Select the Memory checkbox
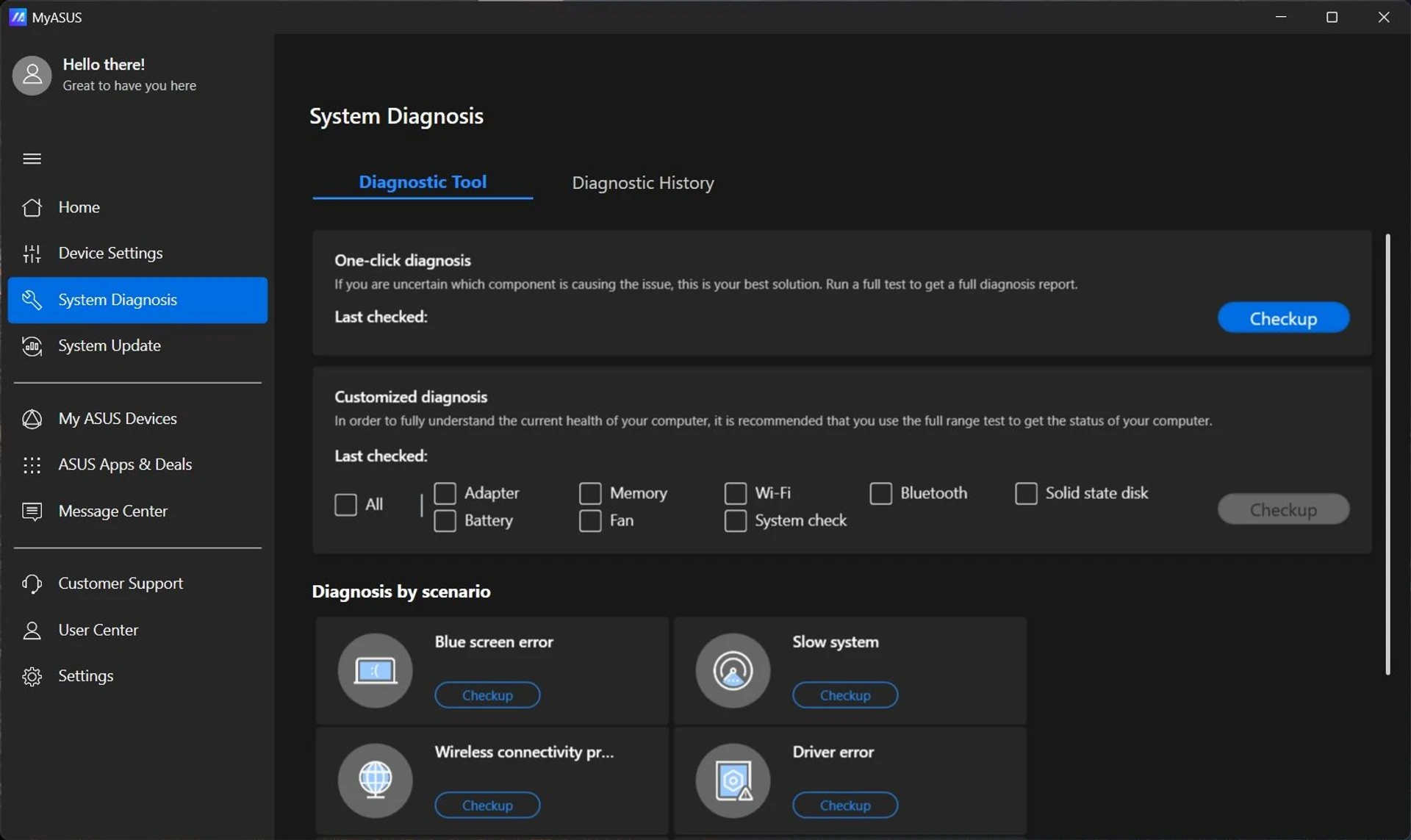The width and height of the screenshot is (1411, 840). pyautogui.click(x=590, y=493)
